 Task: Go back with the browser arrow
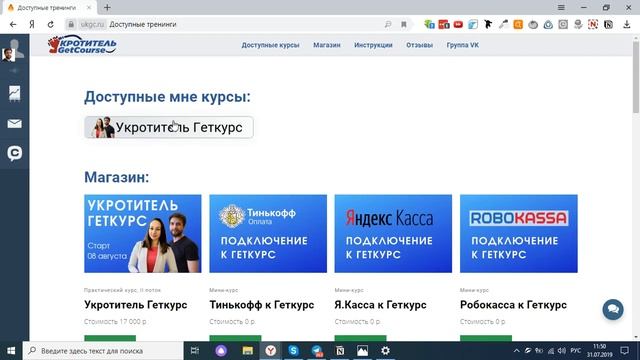(13, 24)
